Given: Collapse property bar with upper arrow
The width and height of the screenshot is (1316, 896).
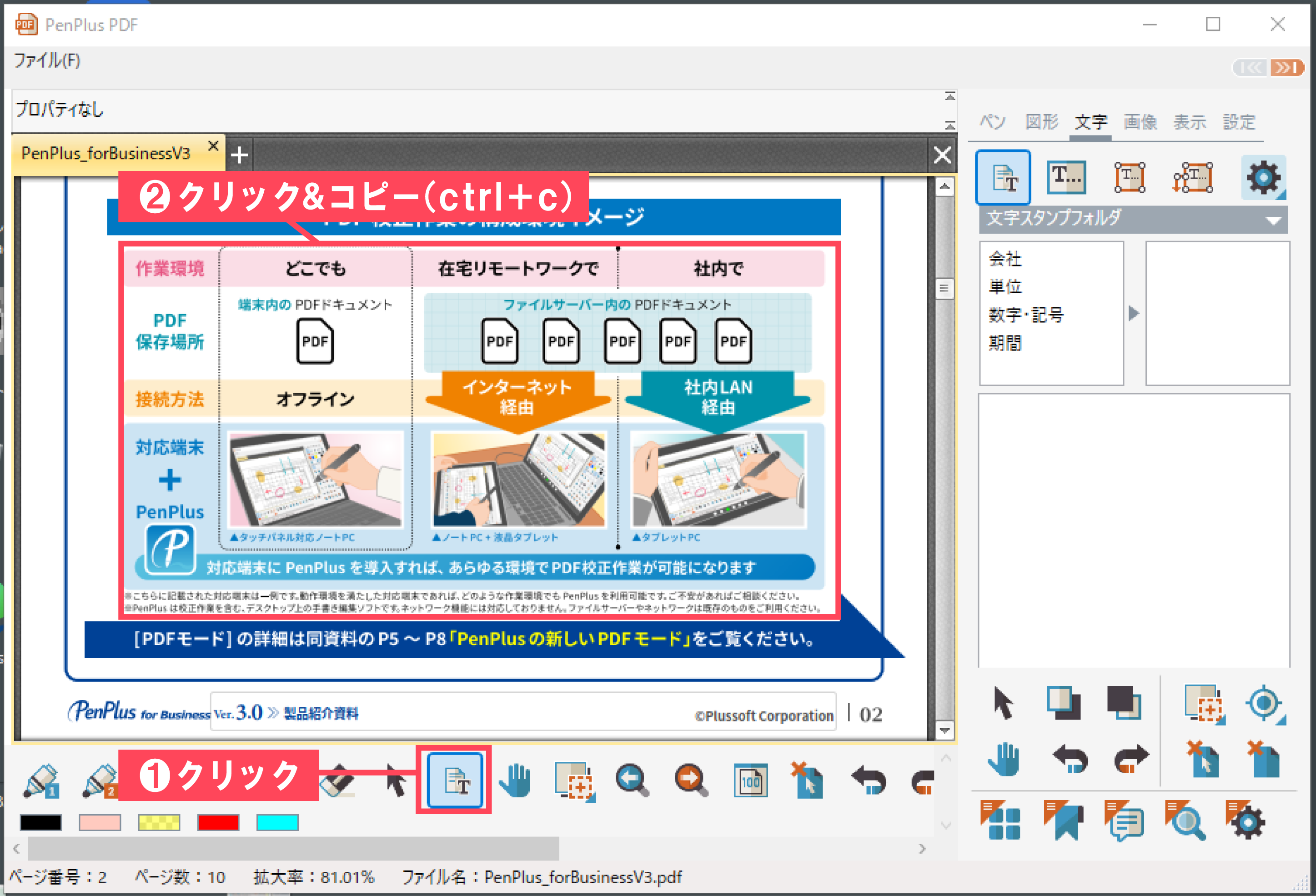Looking at the screenshot, I should pyautogui.click(x=950, y=97).
